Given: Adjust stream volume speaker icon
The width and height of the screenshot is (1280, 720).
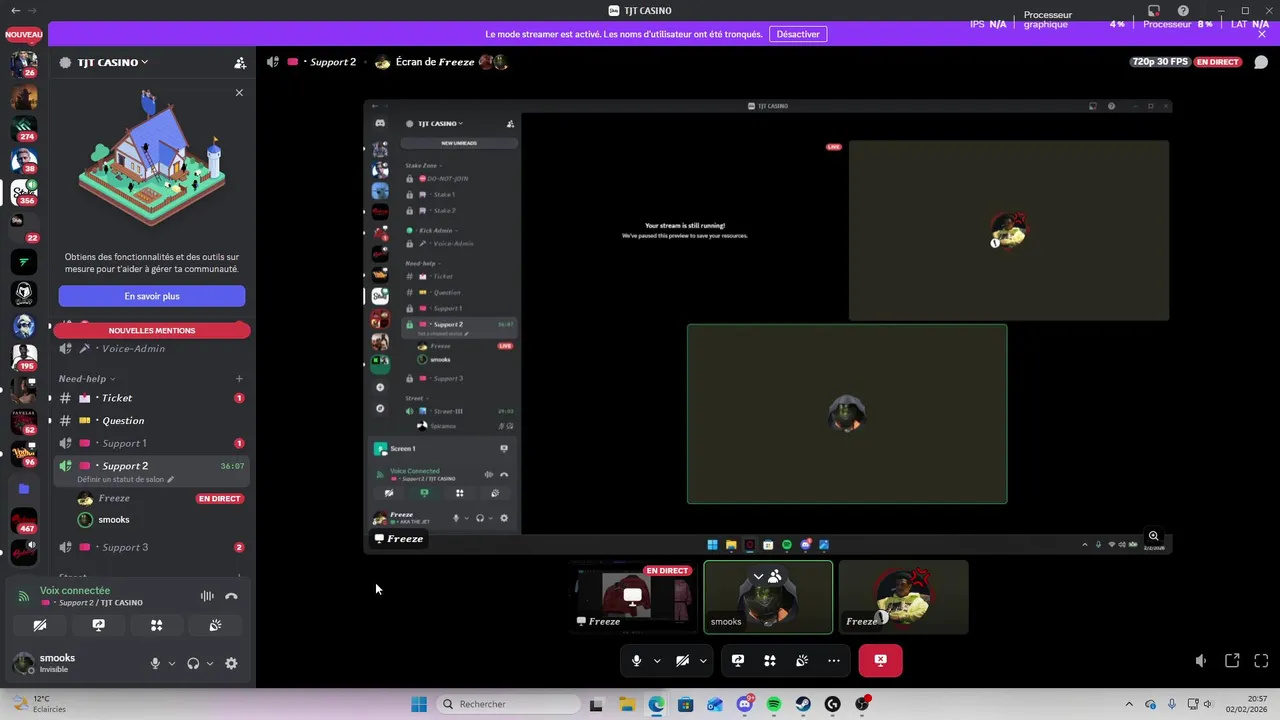Looking at the screenshot, I should (1201, 661).
